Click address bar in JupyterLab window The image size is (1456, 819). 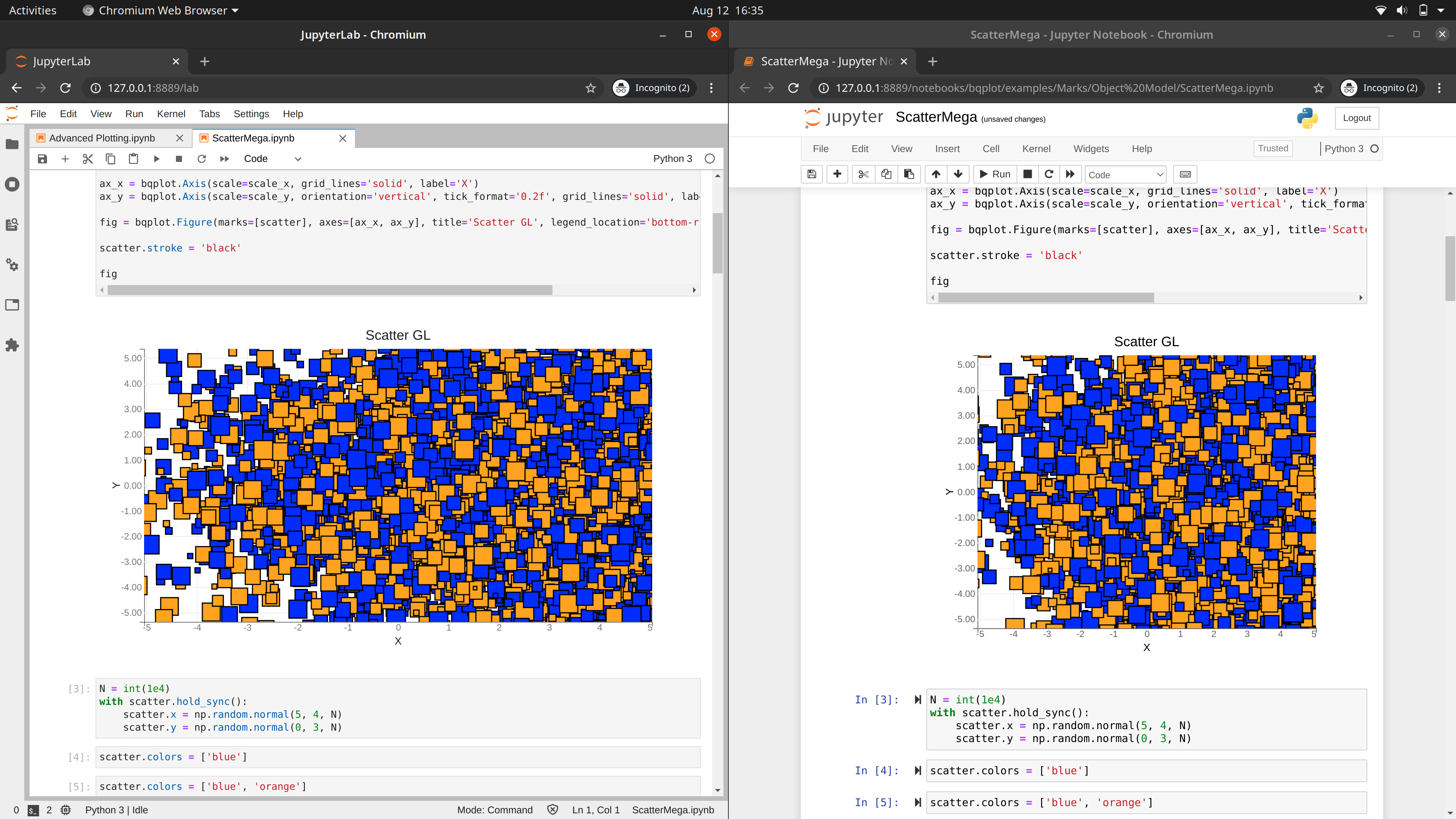click(342, 88)
